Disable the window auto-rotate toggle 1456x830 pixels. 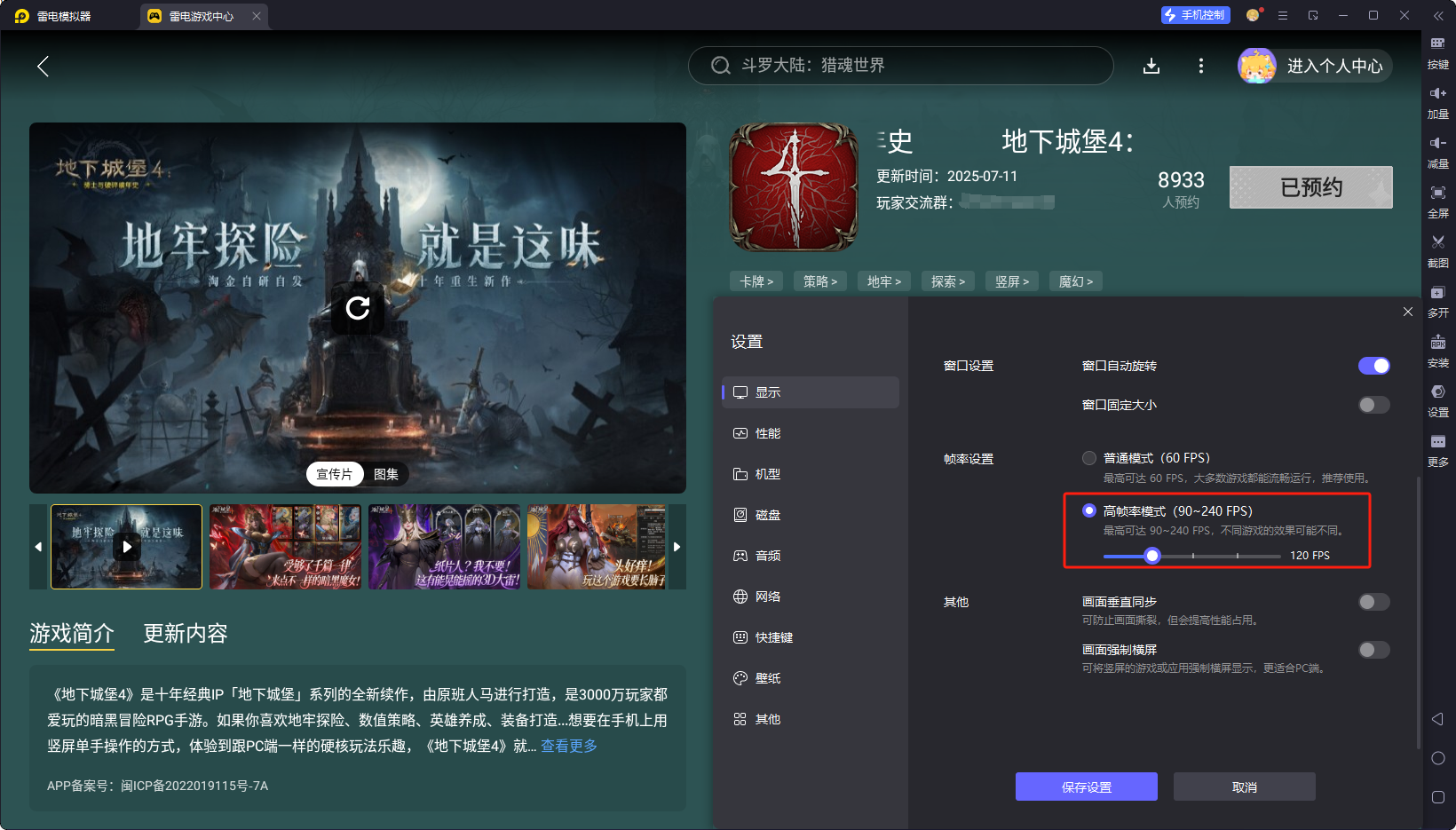pyautogui.click(x=1373, y=366)
